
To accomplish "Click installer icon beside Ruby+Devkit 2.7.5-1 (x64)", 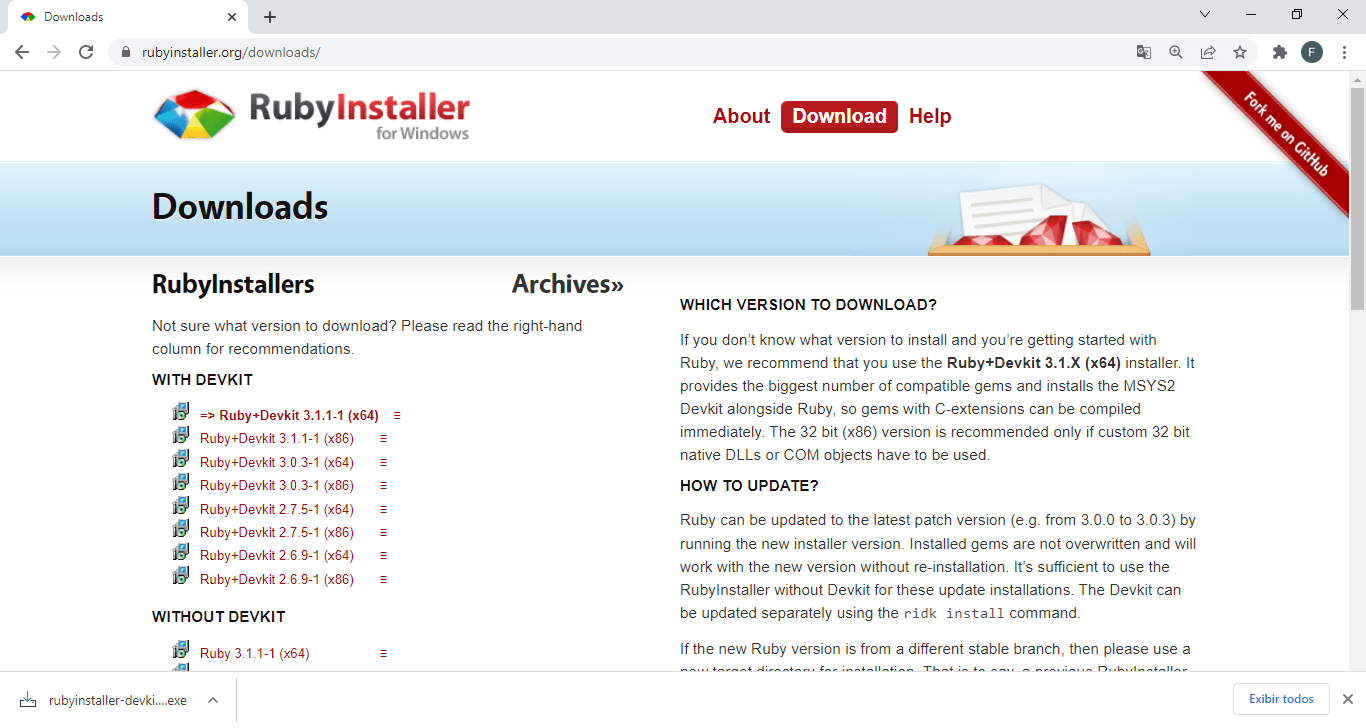I will pos(181,506).
